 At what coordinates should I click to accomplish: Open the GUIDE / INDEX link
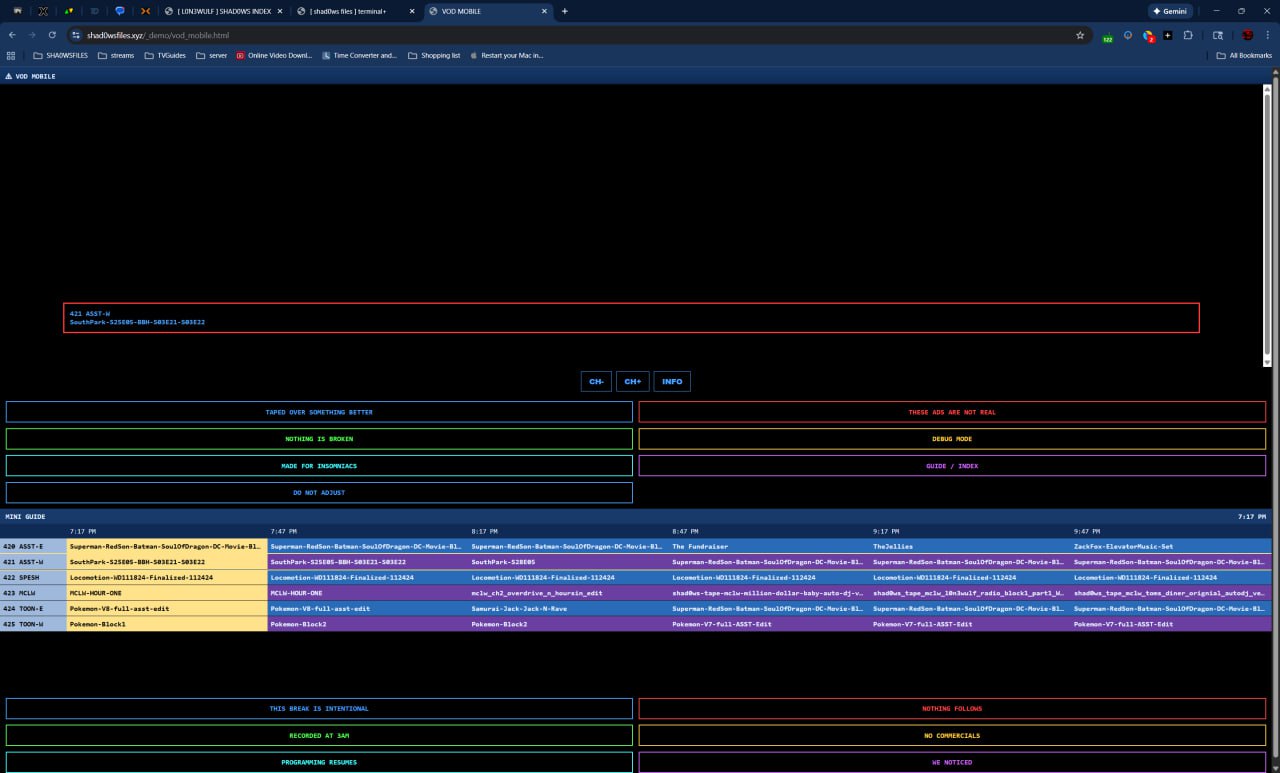tap(951, 466)
